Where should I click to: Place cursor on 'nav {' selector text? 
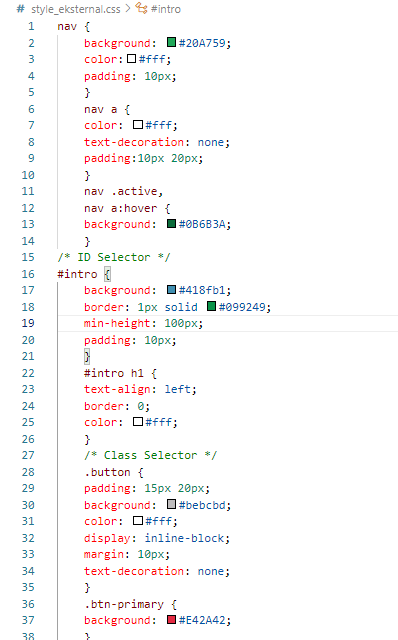[73, 27]
